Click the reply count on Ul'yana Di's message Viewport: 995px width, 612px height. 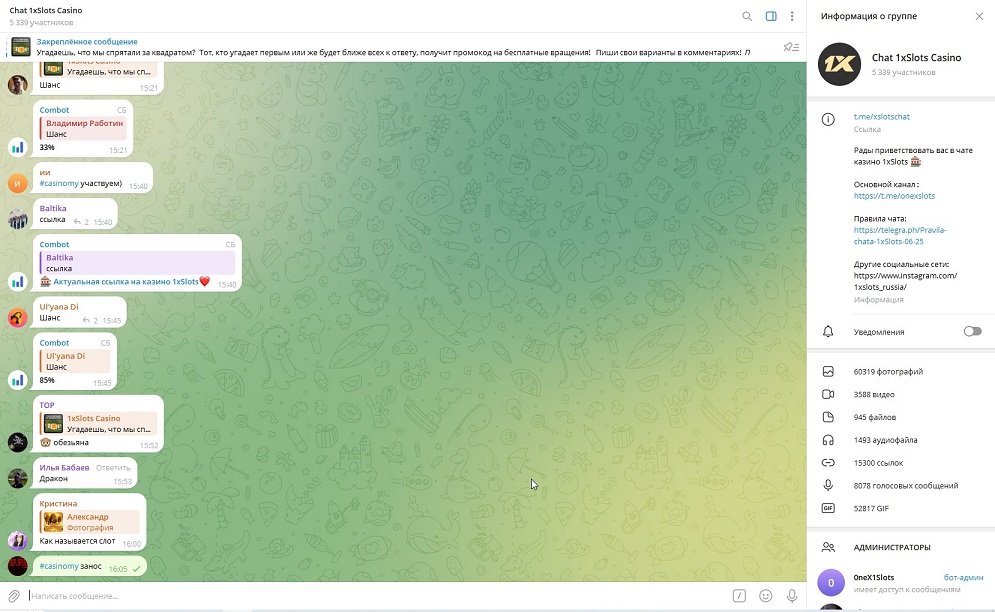point(91,321)
